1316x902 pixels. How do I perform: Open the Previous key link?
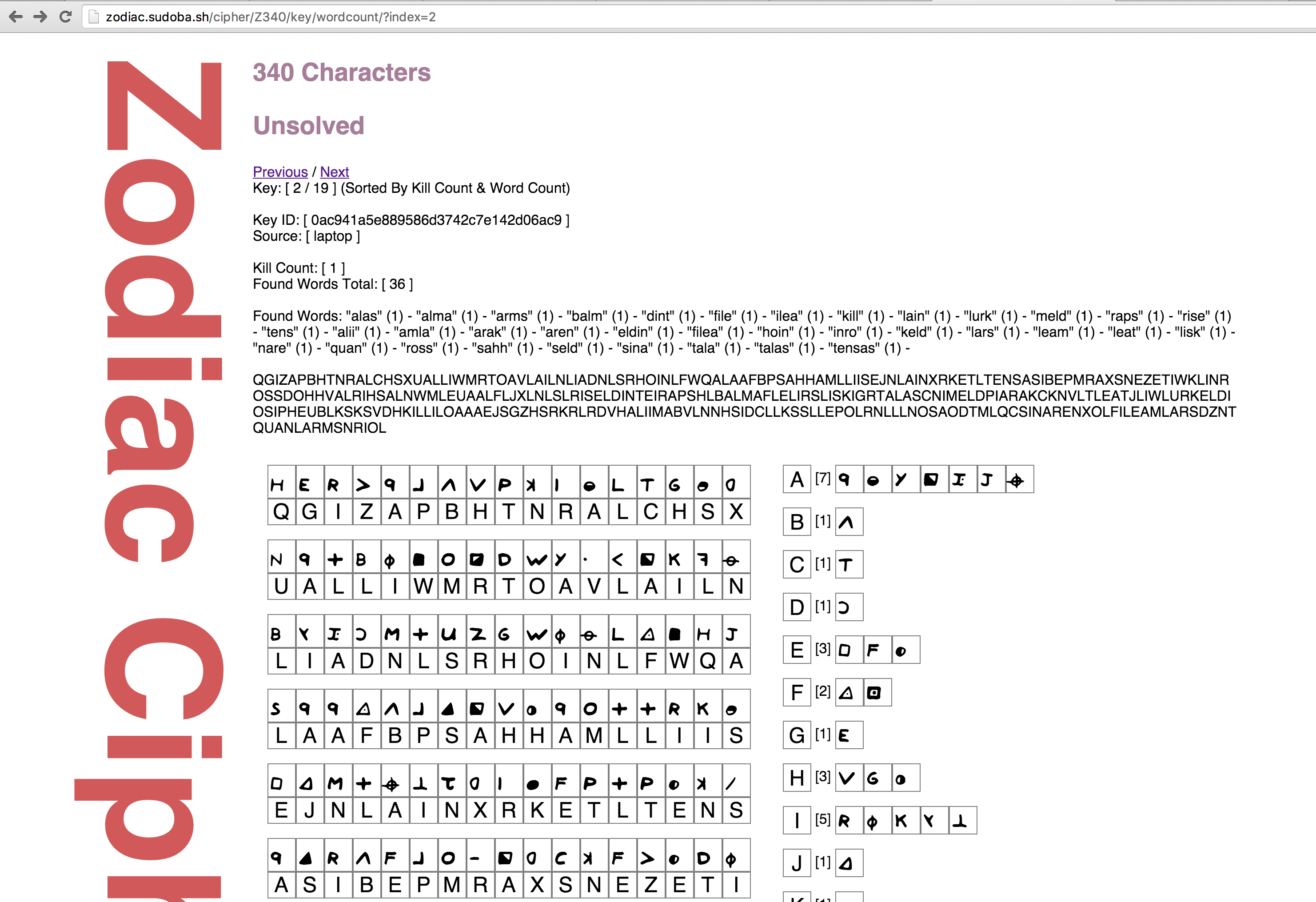280,172
